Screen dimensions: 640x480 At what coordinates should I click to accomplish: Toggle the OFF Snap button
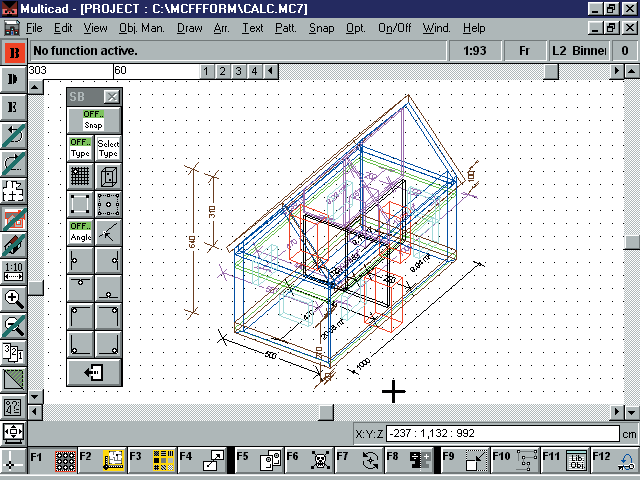(x=94, y=120)
